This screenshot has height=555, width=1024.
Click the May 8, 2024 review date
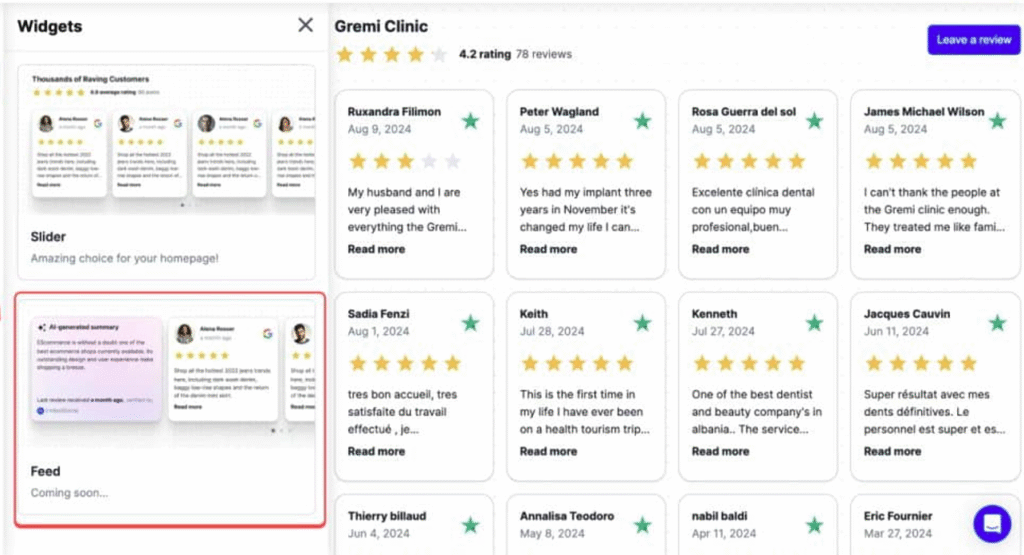pyautogui.click(x=552, y=533)
